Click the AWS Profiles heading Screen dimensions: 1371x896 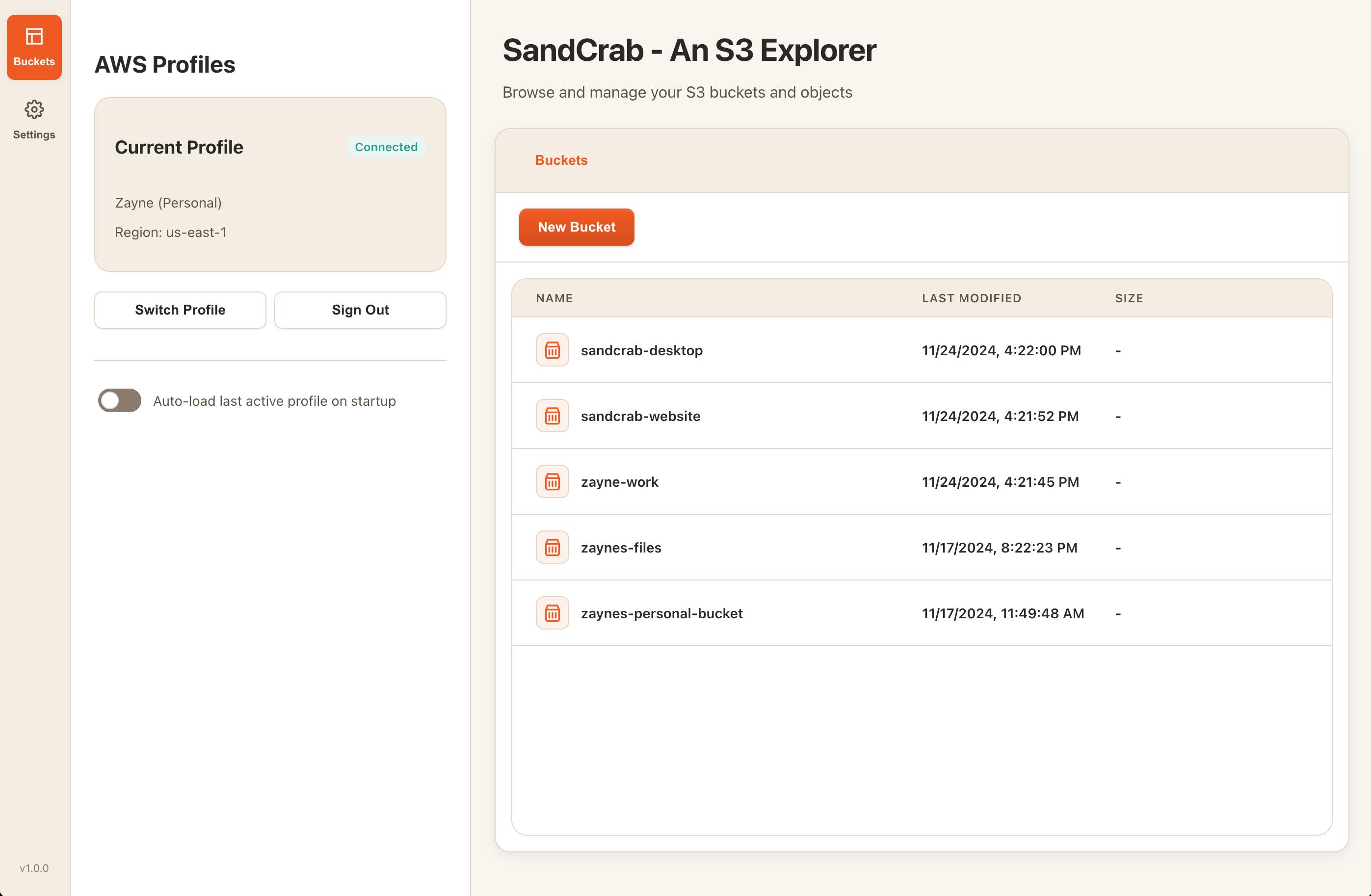pos(165,65)
